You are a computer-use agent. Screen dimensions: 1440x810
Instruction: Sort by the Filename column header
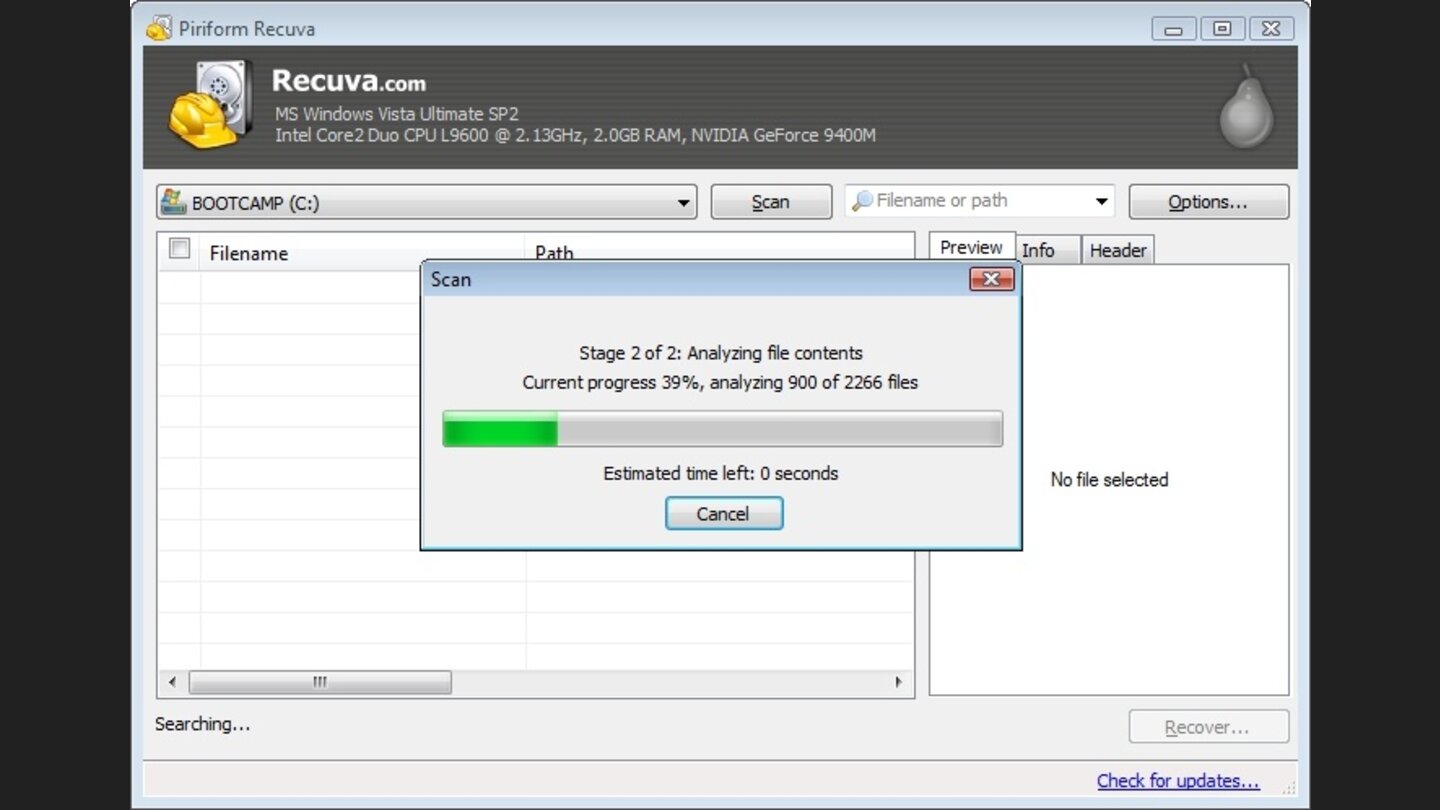362,252
